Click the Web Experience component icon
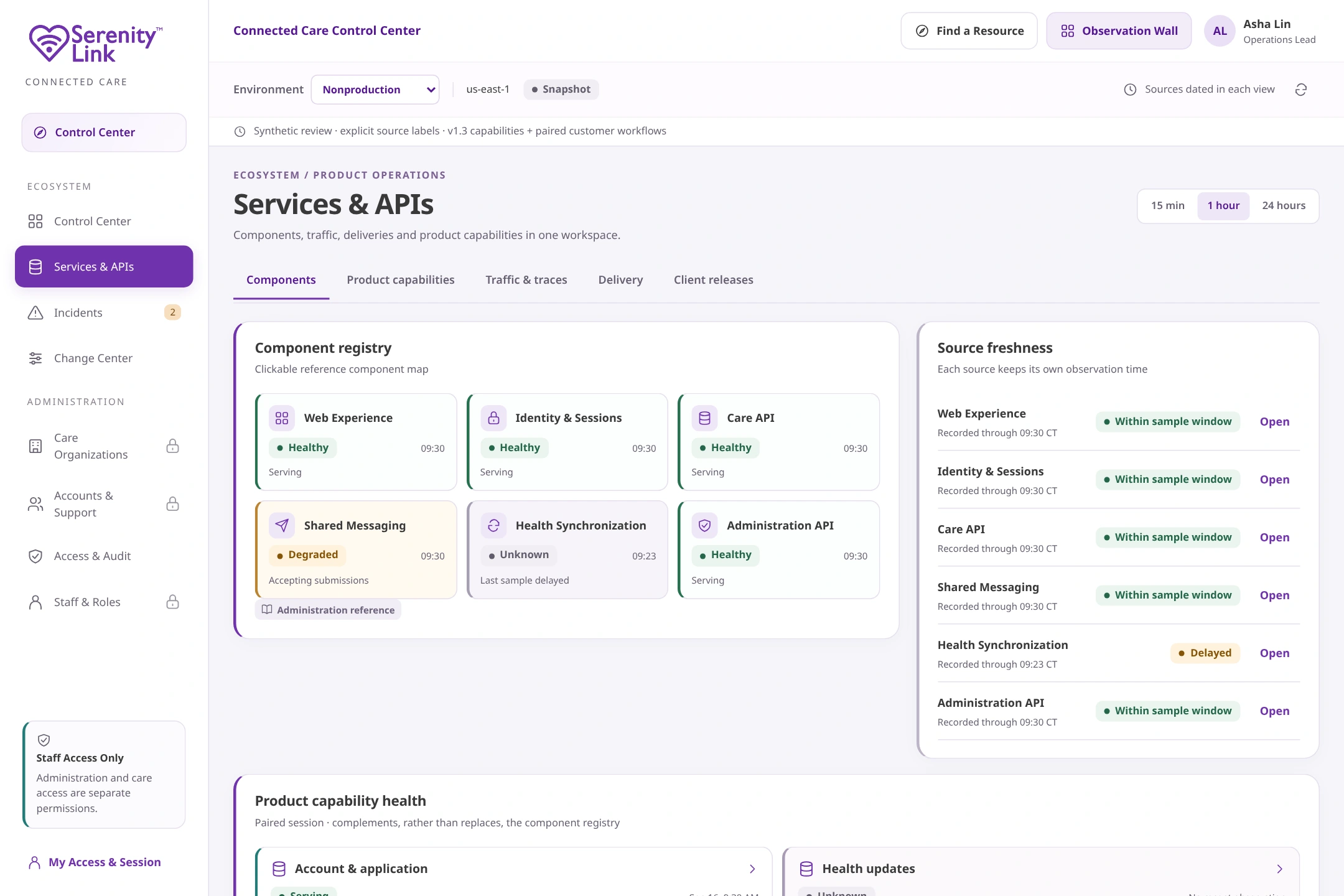Image resolution: width=1344 pixels, height=896 pixels. point(282,418)
